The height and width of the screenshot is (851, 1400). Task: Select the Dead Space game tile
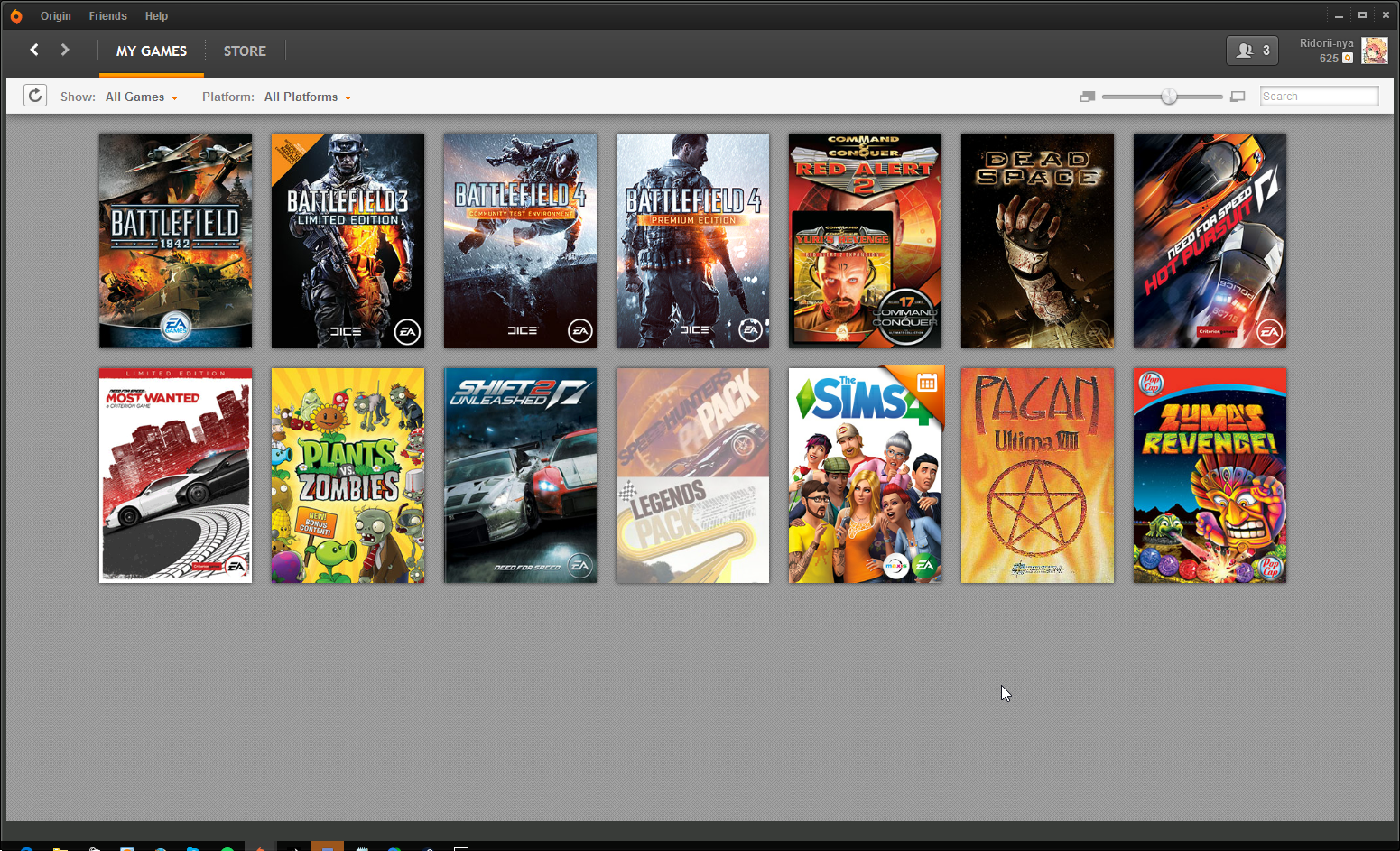[x=1037, y=241]
